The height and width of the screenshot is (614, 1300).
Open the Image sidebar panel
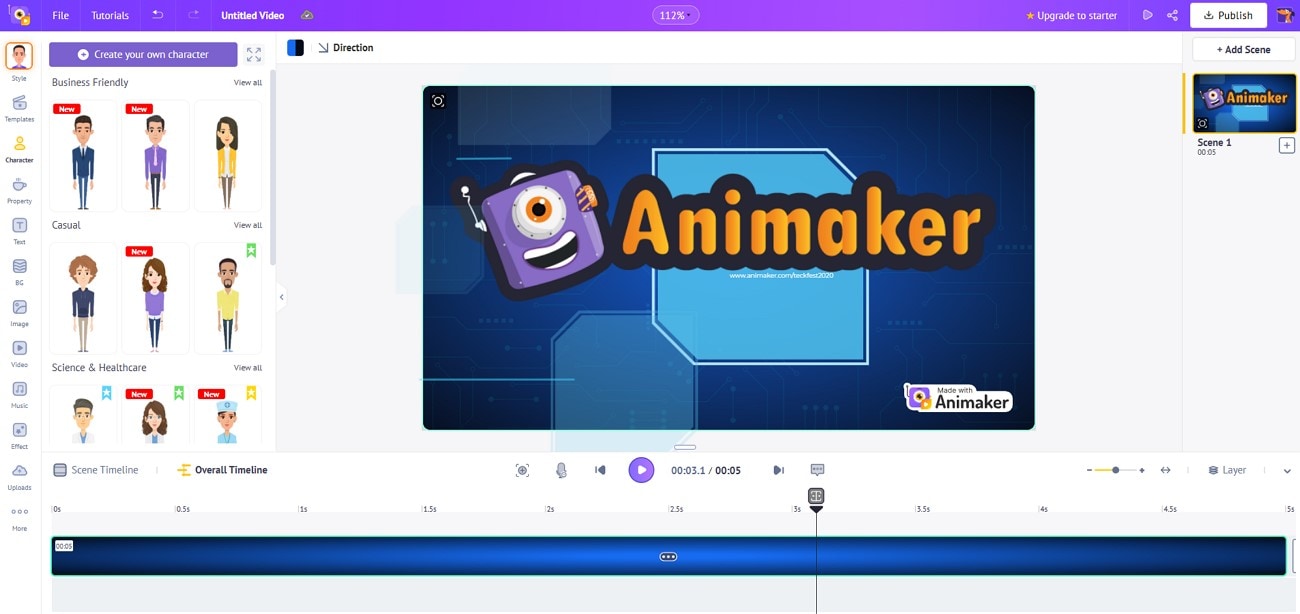[x=19, y=313]
